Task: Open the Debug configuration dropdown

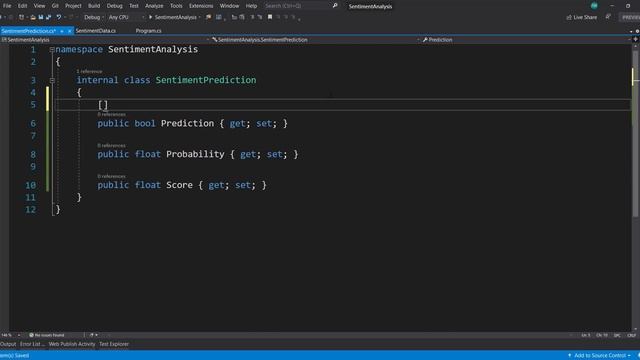Action: (94, 17)
